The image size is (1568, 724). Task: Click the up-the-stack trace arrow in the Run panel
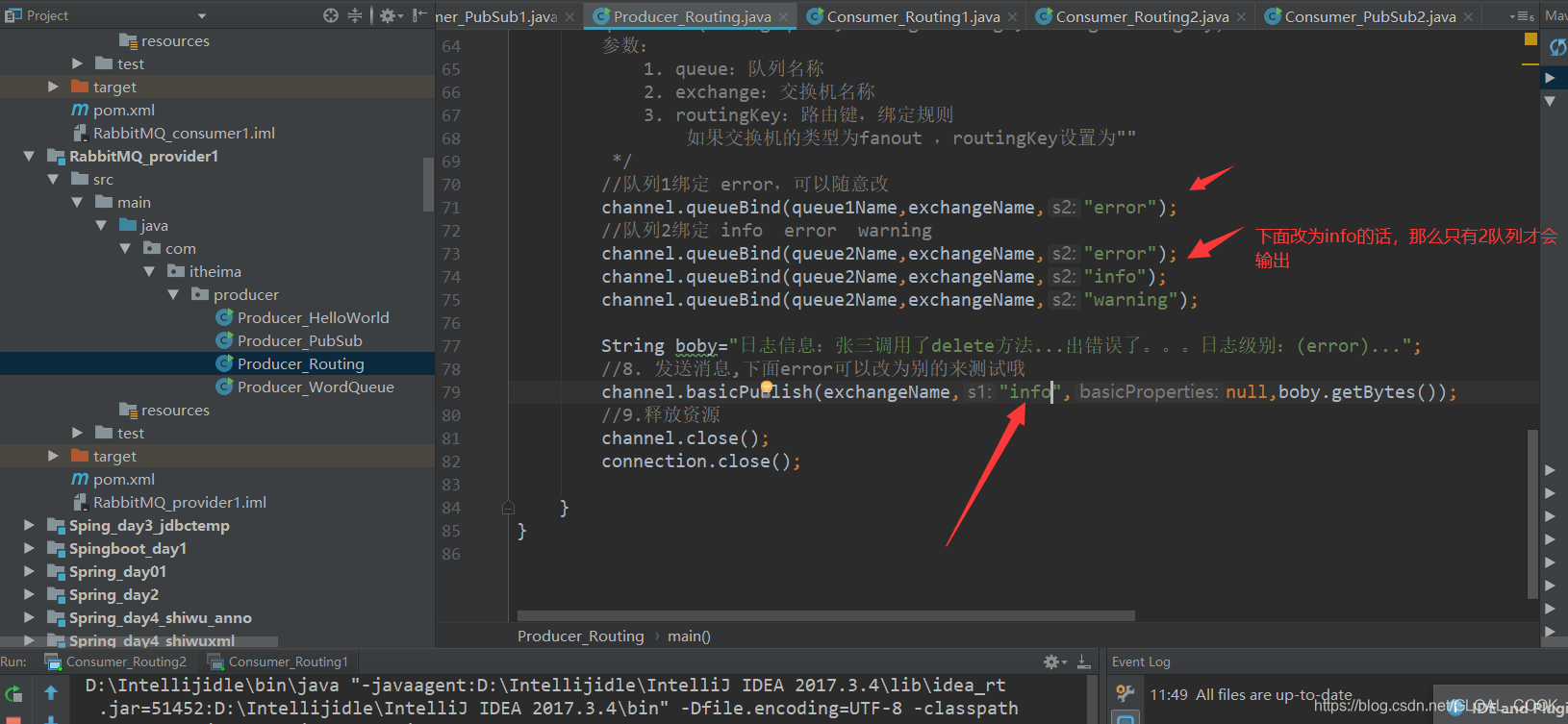tap(51, 692)
